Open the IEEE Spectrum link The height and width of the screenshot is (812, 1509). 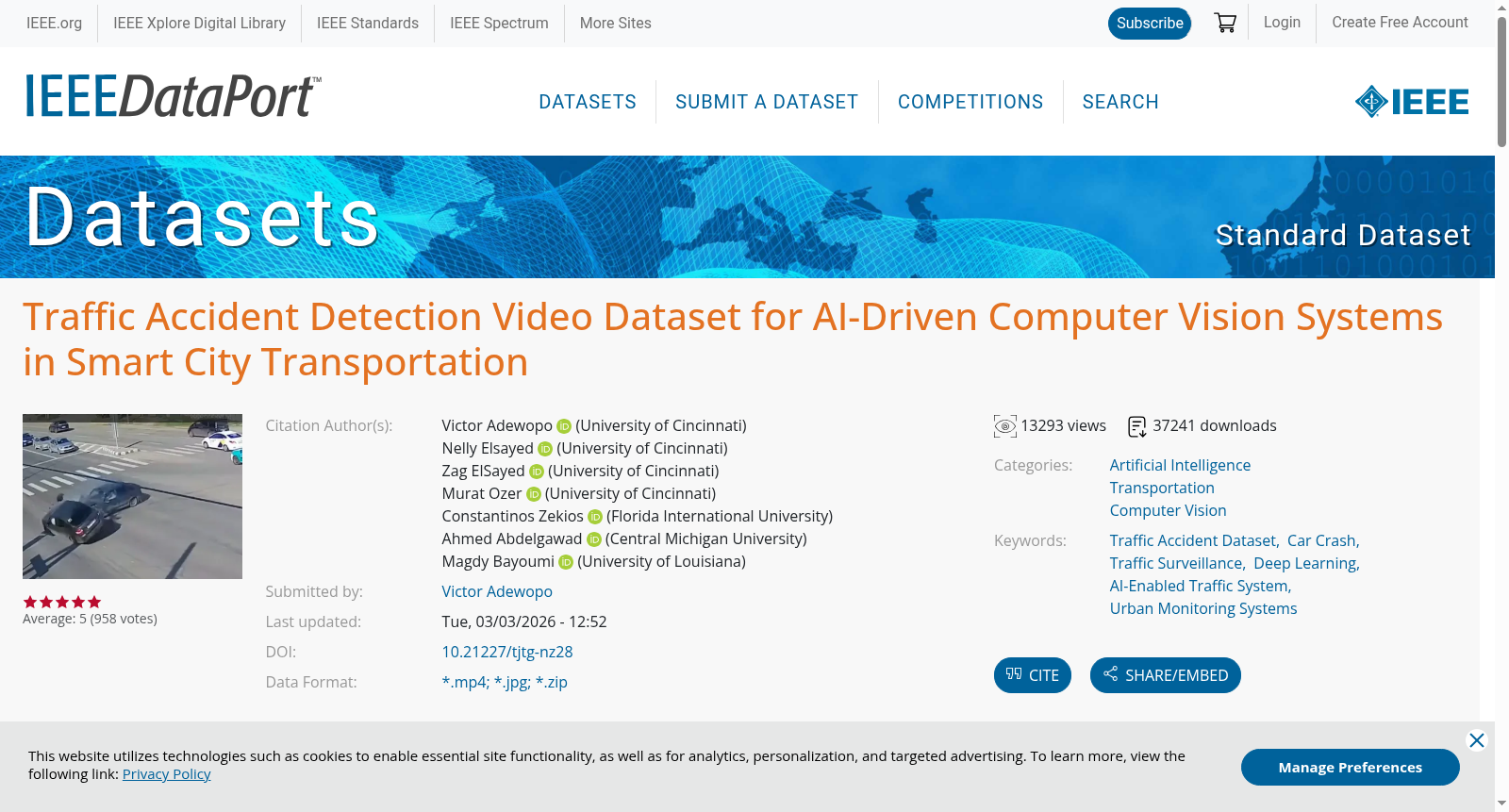[499, 24]
